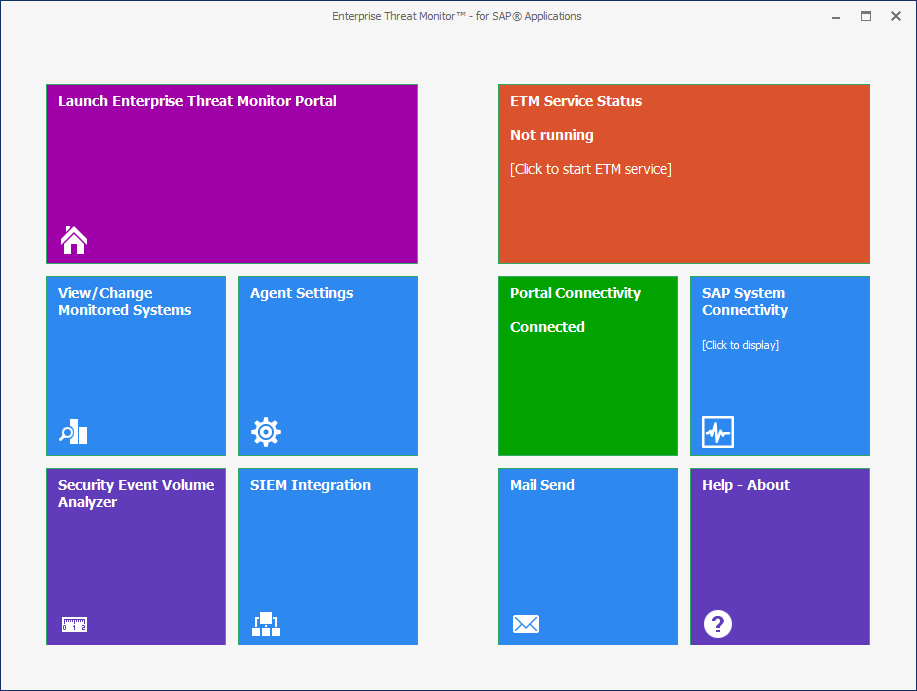Minimize the Enterprise Threat Monitor window

point(836,17)
